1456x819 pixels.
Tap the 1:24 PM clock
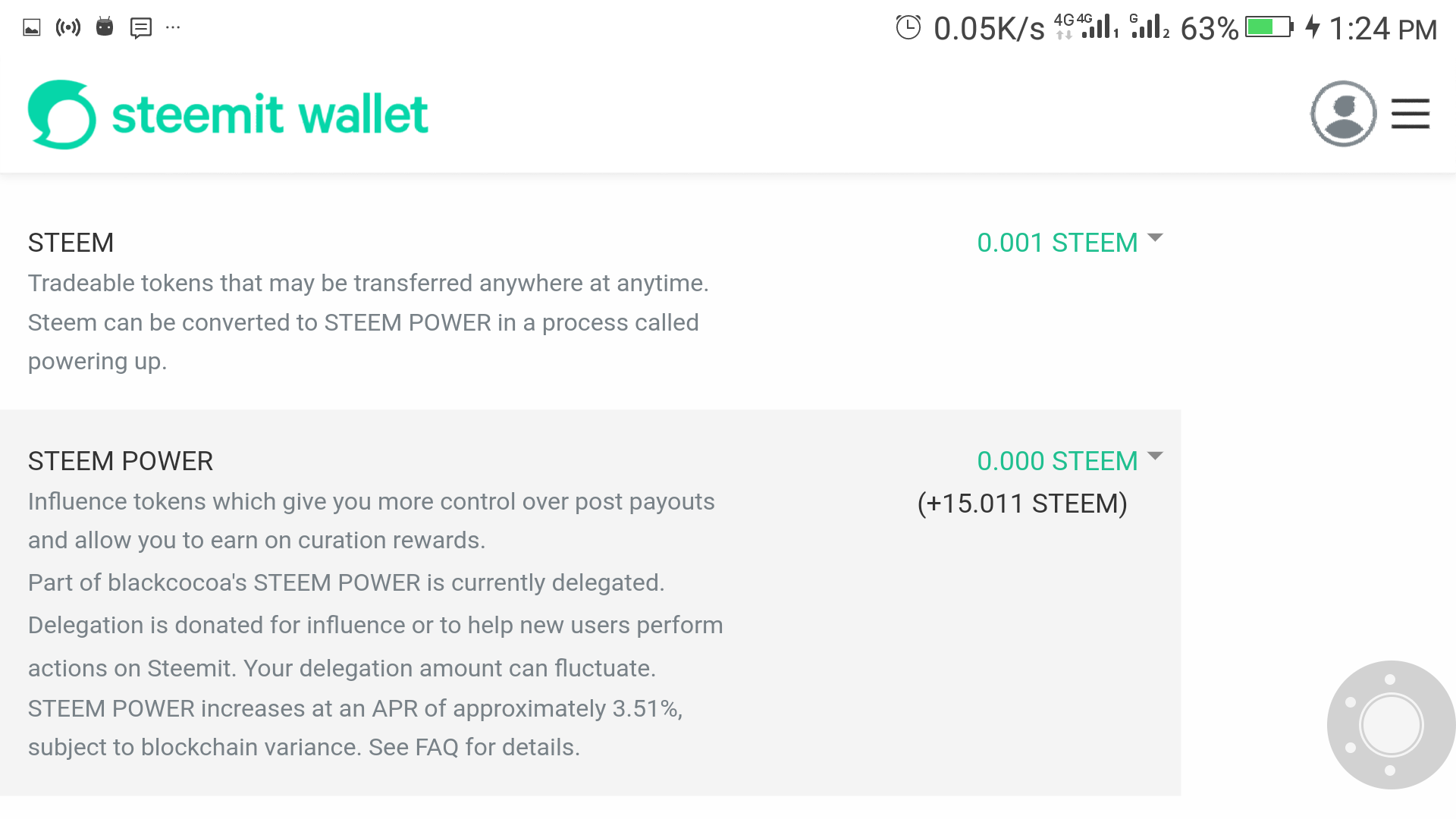pos(1382,29)
